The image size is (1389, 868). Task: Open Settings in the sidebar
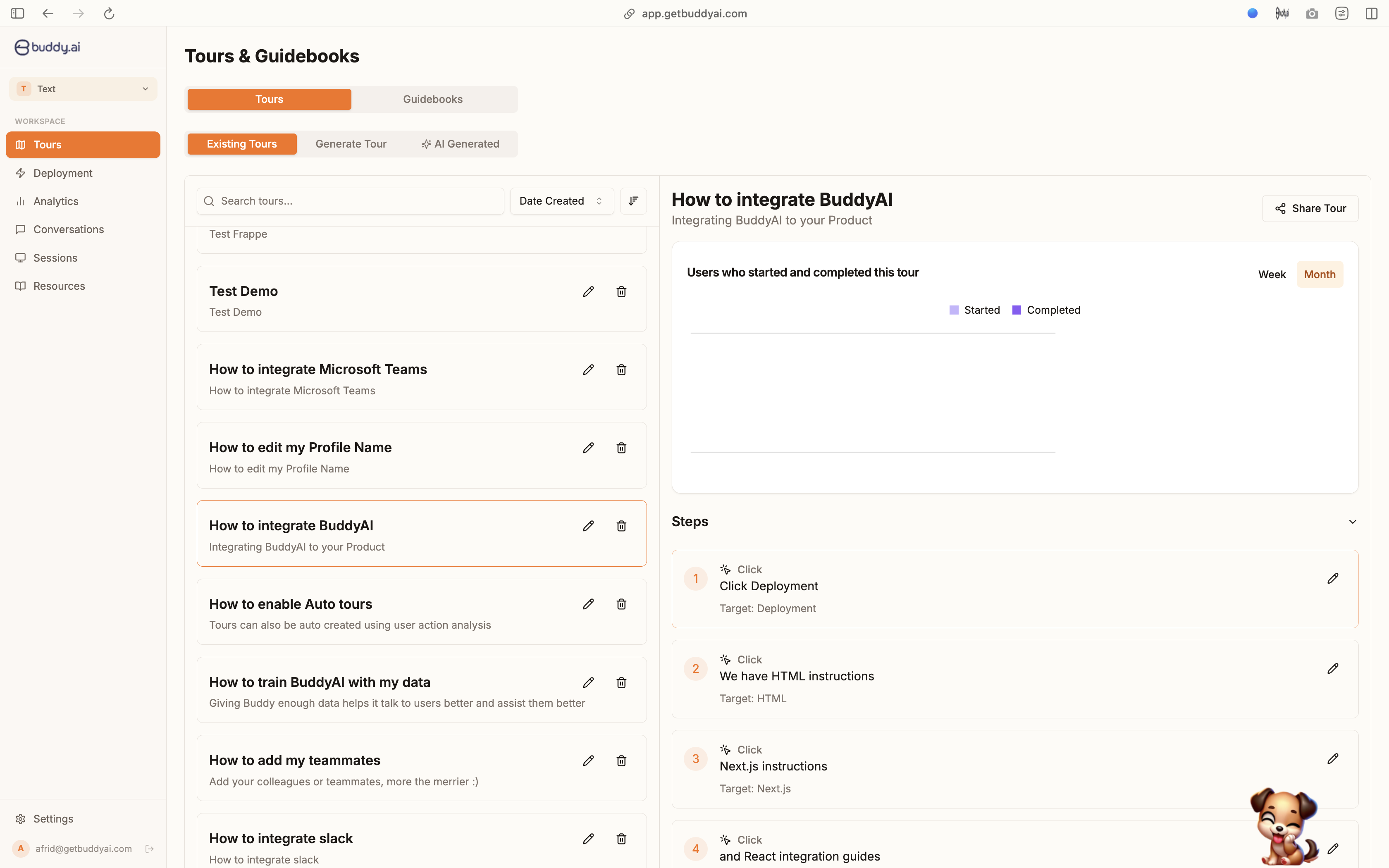click(83, 819)
